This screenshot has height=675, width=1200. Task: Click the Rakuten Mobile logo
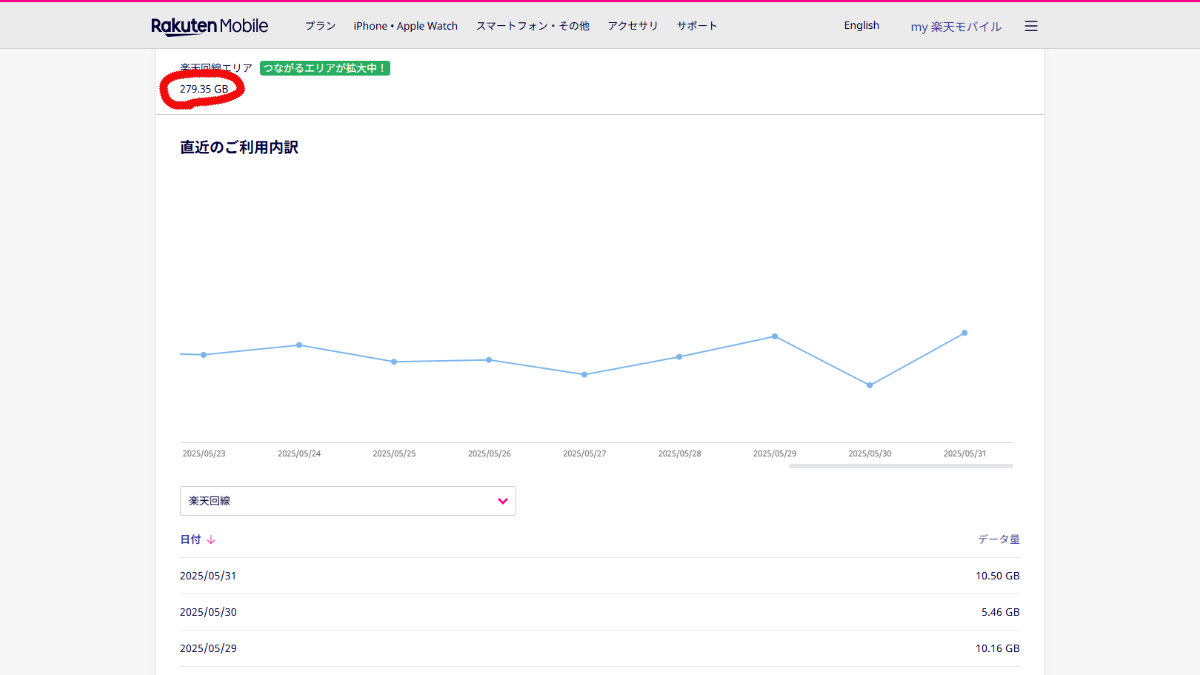(x=210, y=26)
